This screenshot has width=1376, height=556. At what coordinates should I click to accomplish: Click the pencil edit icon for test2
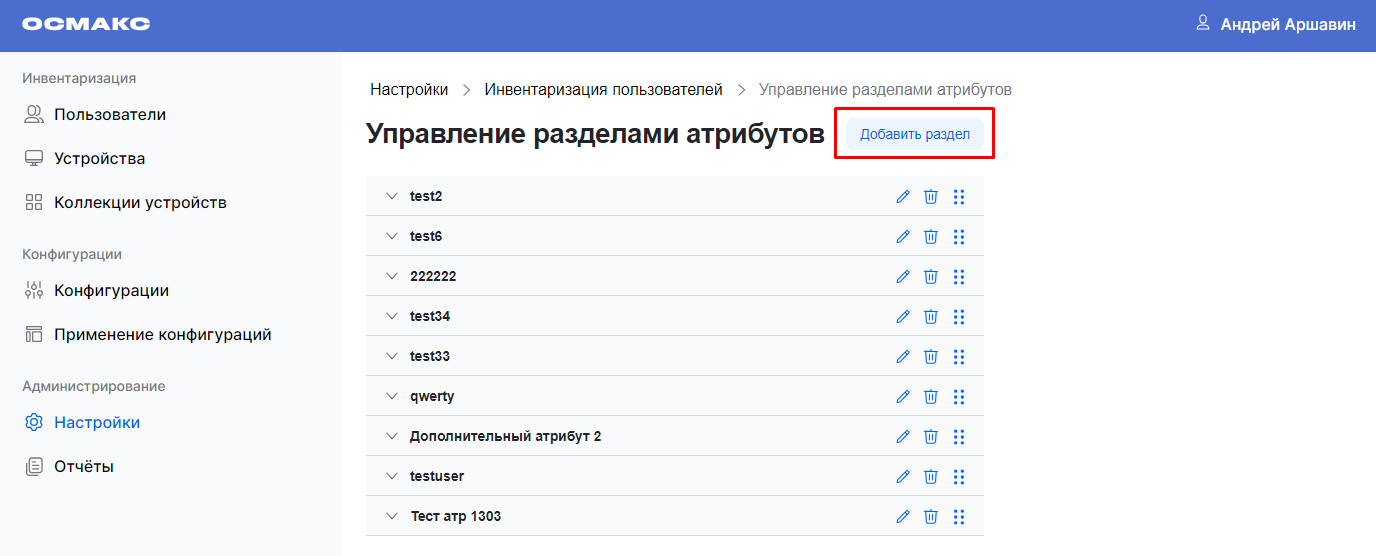click(903, 197)
